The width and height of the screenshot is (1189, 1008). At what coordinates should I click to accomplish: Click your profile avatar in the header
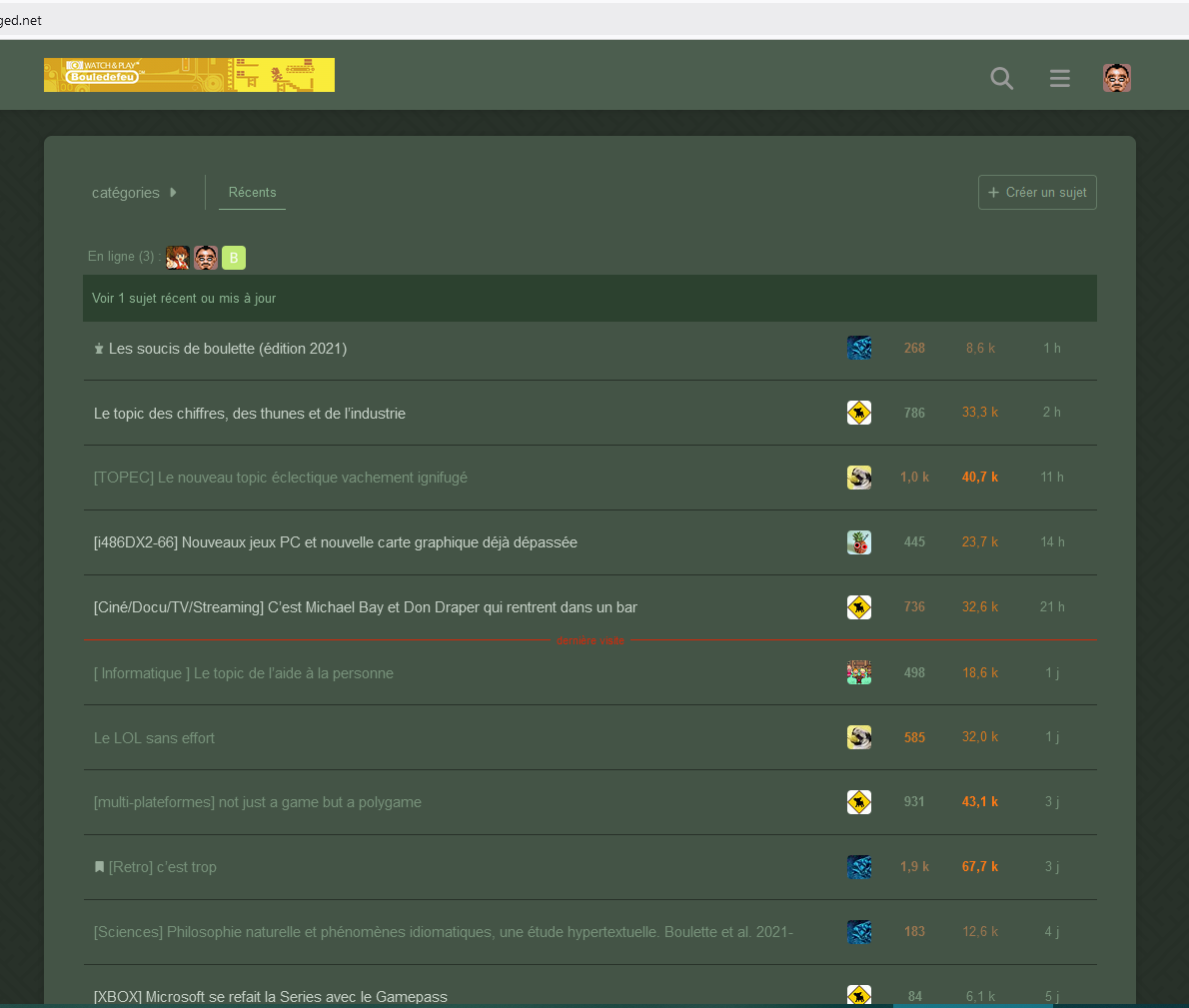tap(1116, 78)
